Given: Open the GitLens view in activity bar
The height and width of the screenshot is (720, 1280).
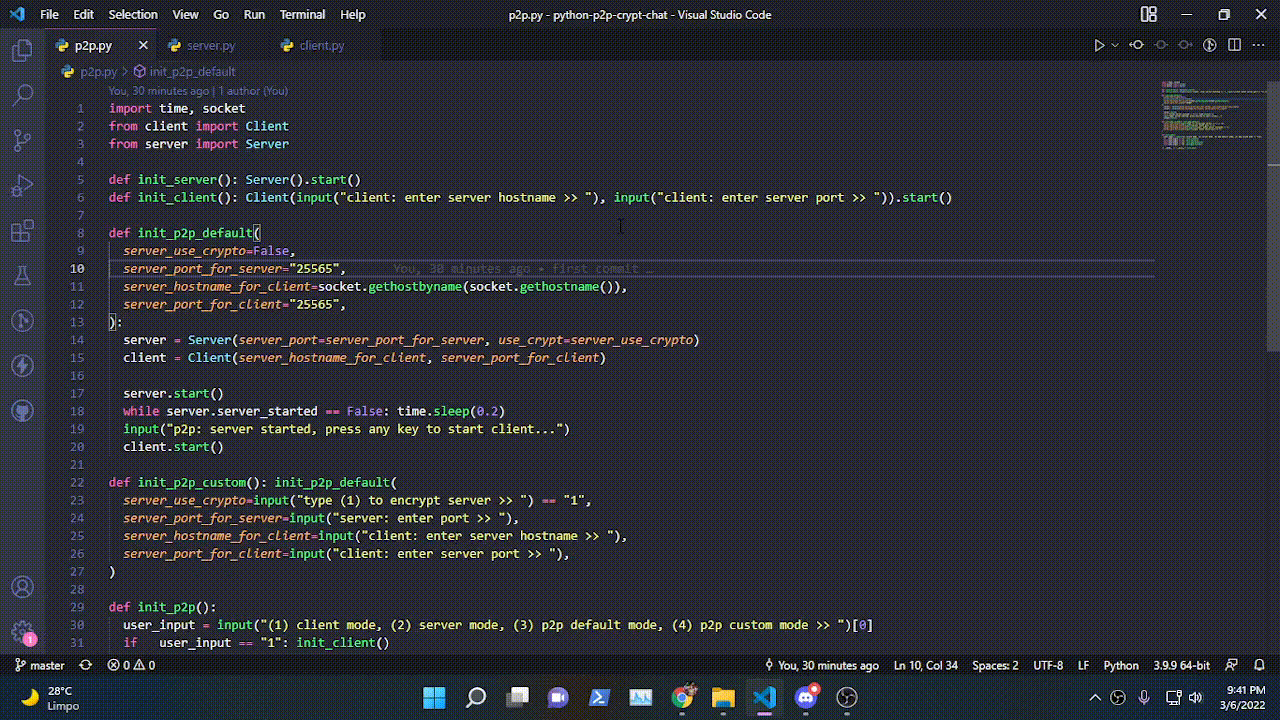Looking at the screenshot, I should click(x=22, y=321).
